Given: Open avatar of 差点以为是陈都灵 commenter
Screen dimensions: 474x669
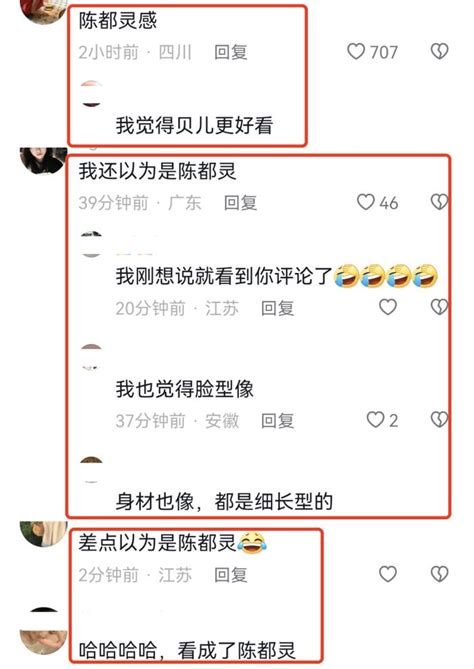Looking at the screenshot, I should pos(43,533).
